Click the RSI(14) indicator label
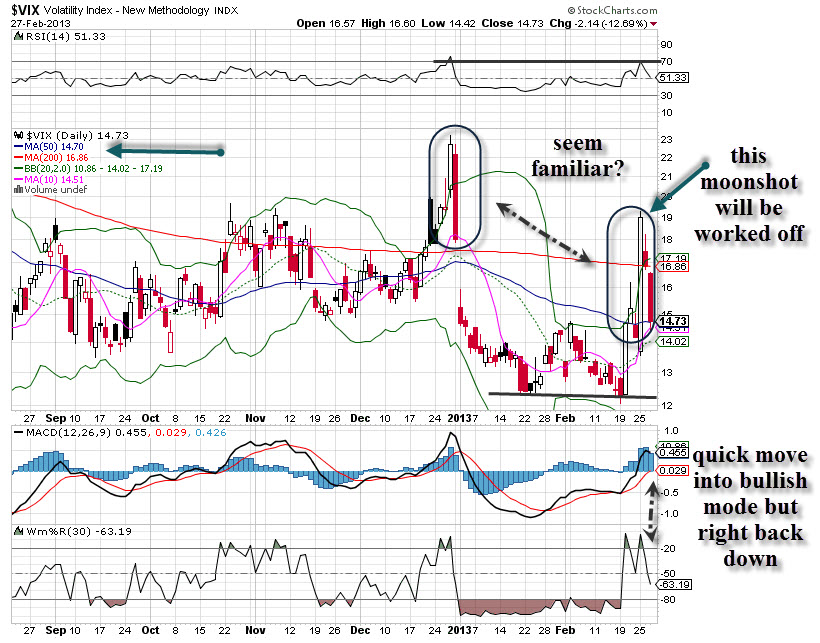This screenshot has height=643, width=820. pyautogui.click(x=47, y=35)
